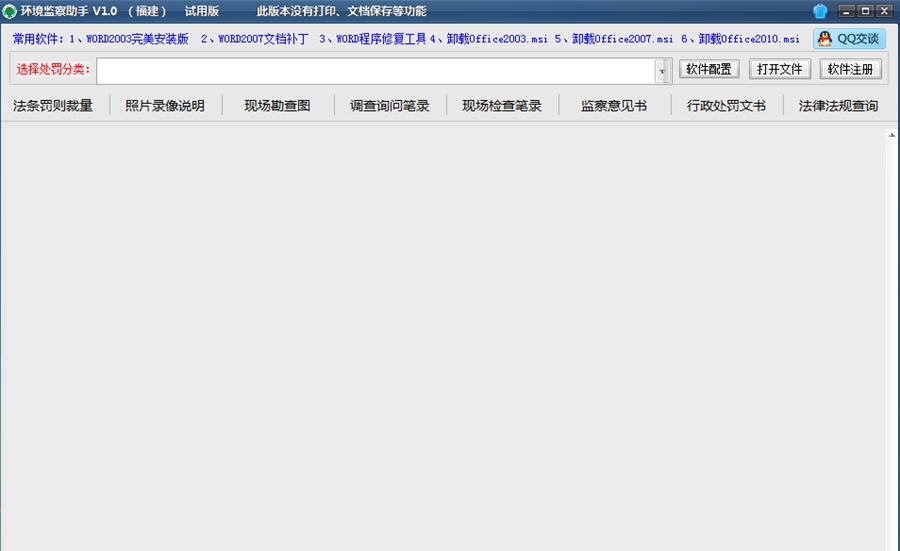Open the 法条罚则裁量 tab

pyautogui.click(x=53, y=106)
